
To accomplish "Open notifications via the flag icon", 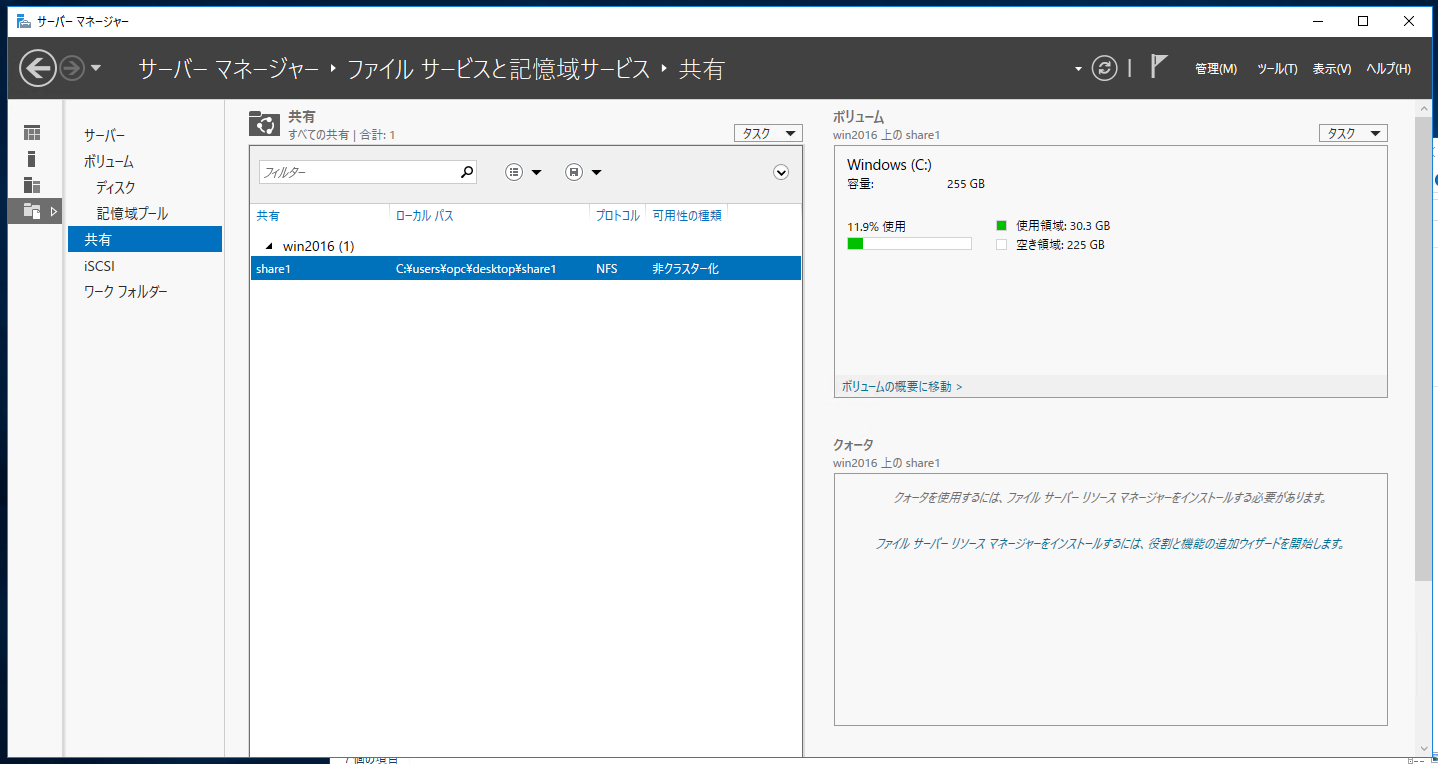I will 1158,68.
